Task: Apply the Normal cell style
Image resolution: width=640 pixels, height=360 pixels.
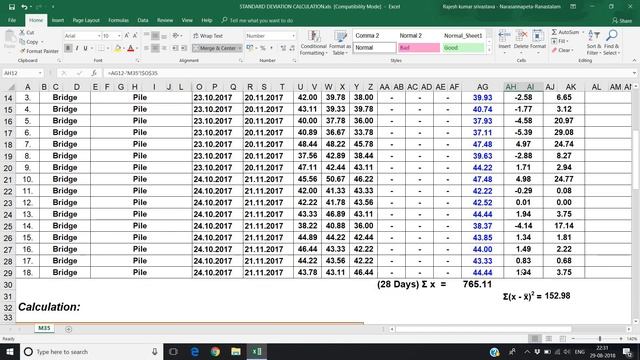Action: click(x=374, y=48)
